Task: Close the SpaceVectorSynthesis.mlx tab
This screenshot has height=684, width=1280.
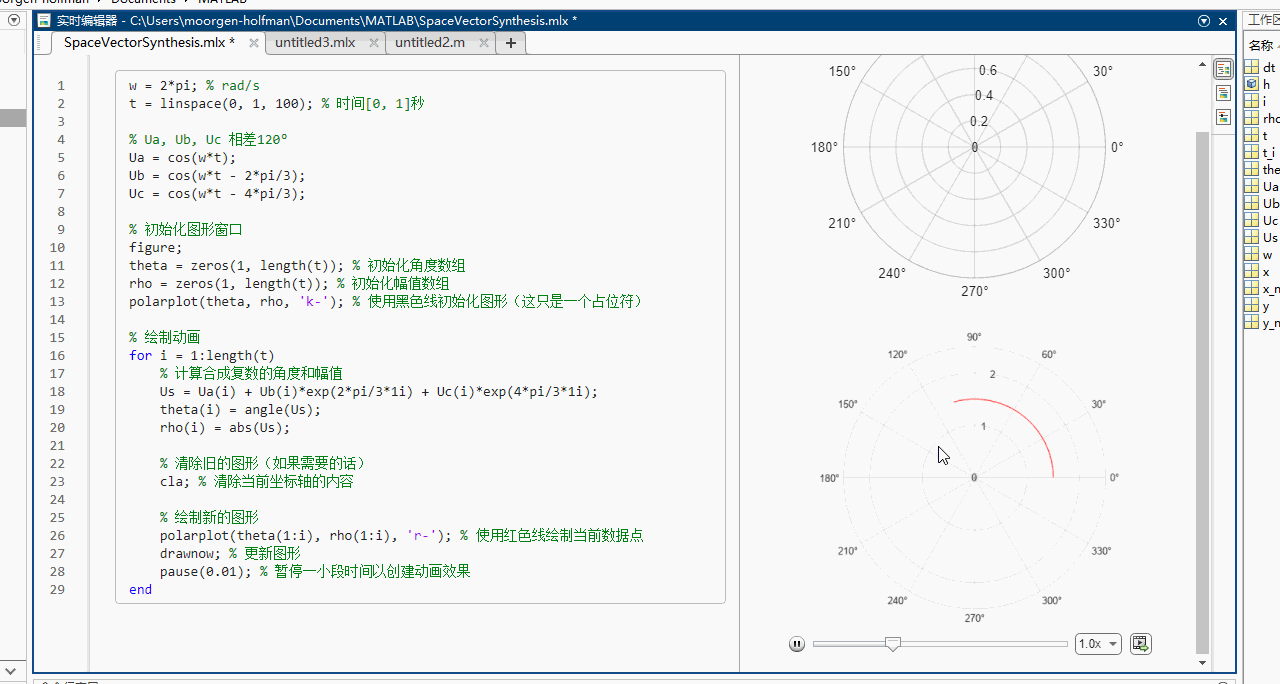Action: (254, 43)
